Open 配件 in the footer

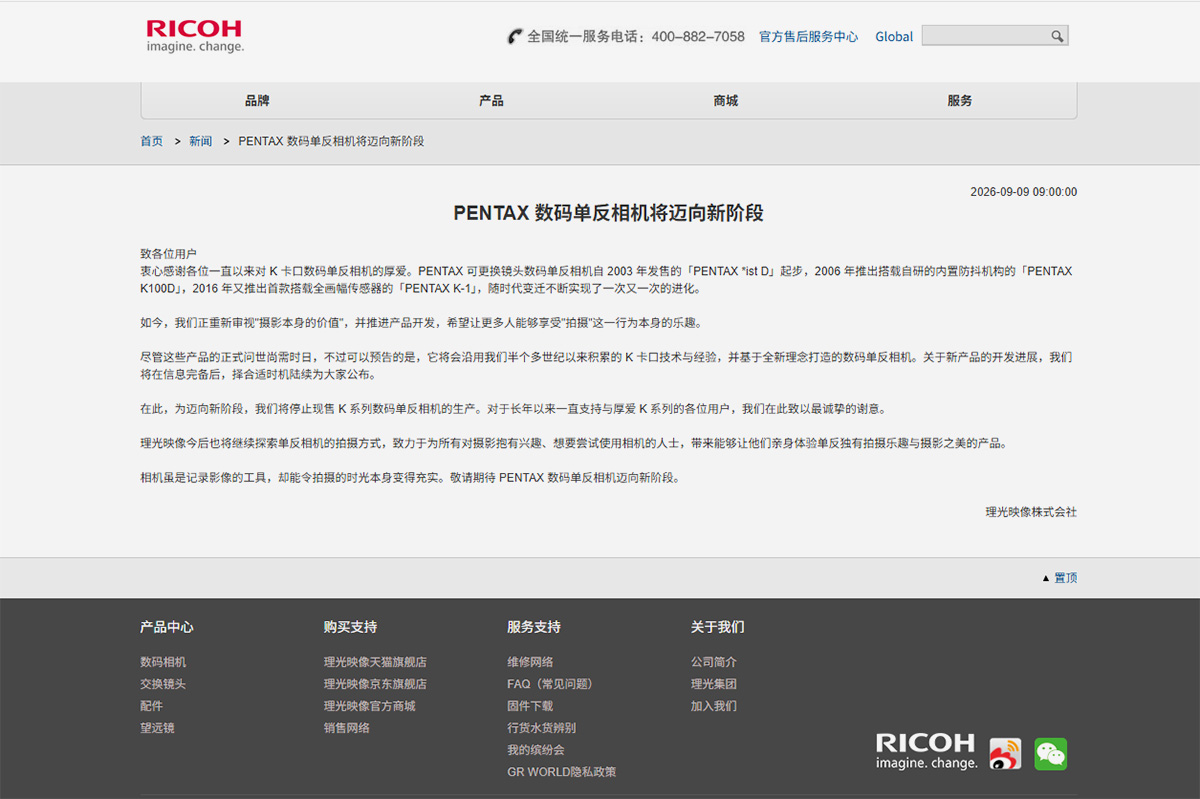pyautogui.click(x=151, y=706)
